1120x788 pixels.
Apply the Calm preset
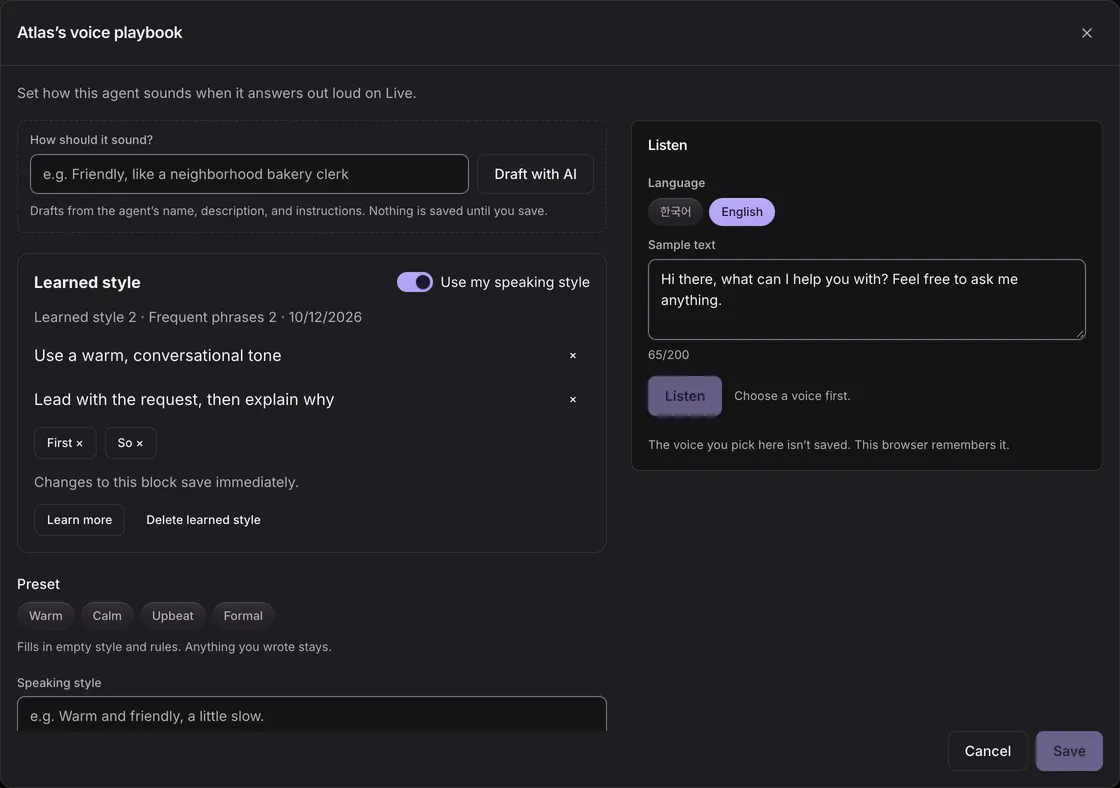pyautogui.click(x=107, y=616)
